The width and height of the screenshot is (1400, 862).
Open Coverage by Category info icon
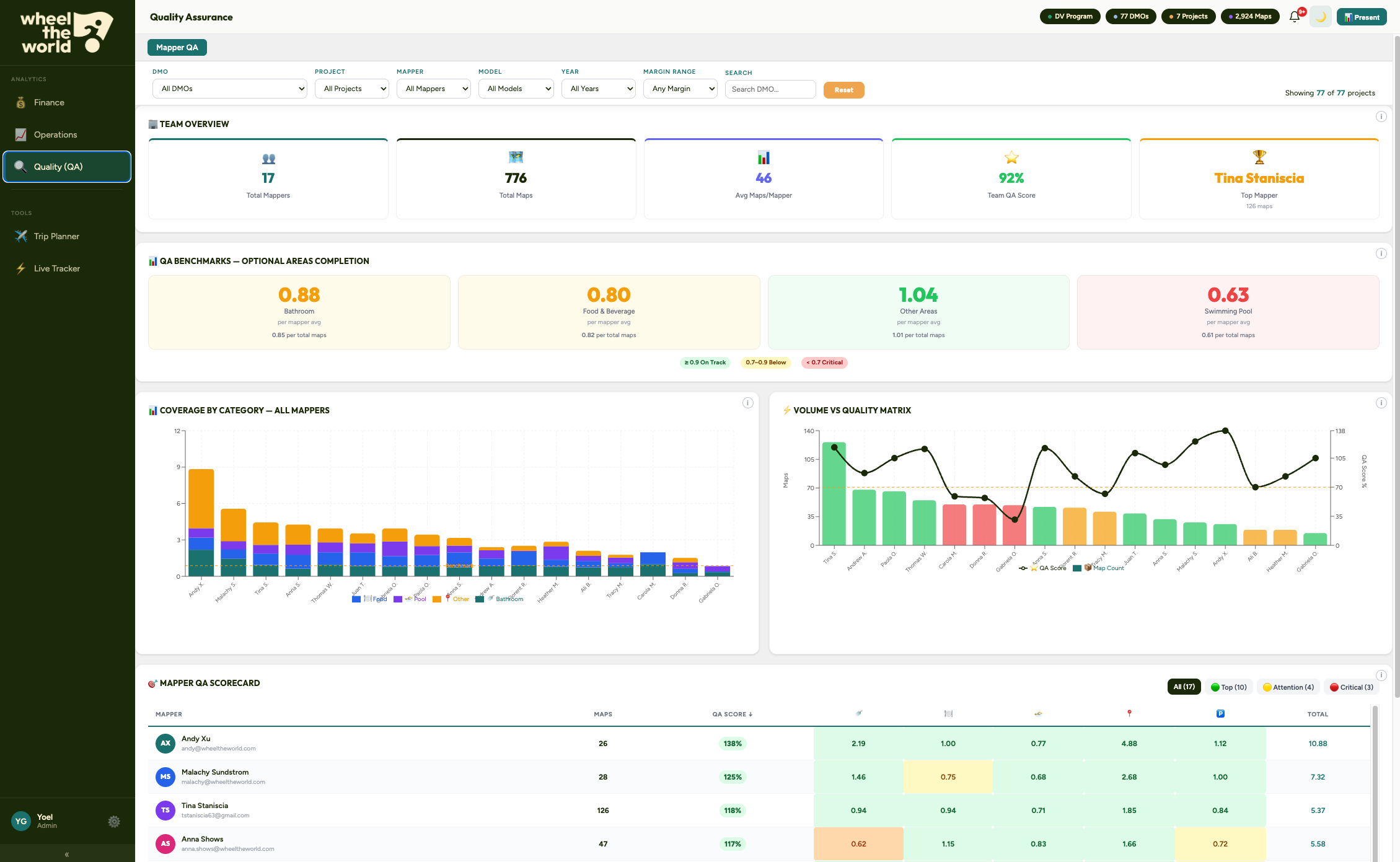748,403
